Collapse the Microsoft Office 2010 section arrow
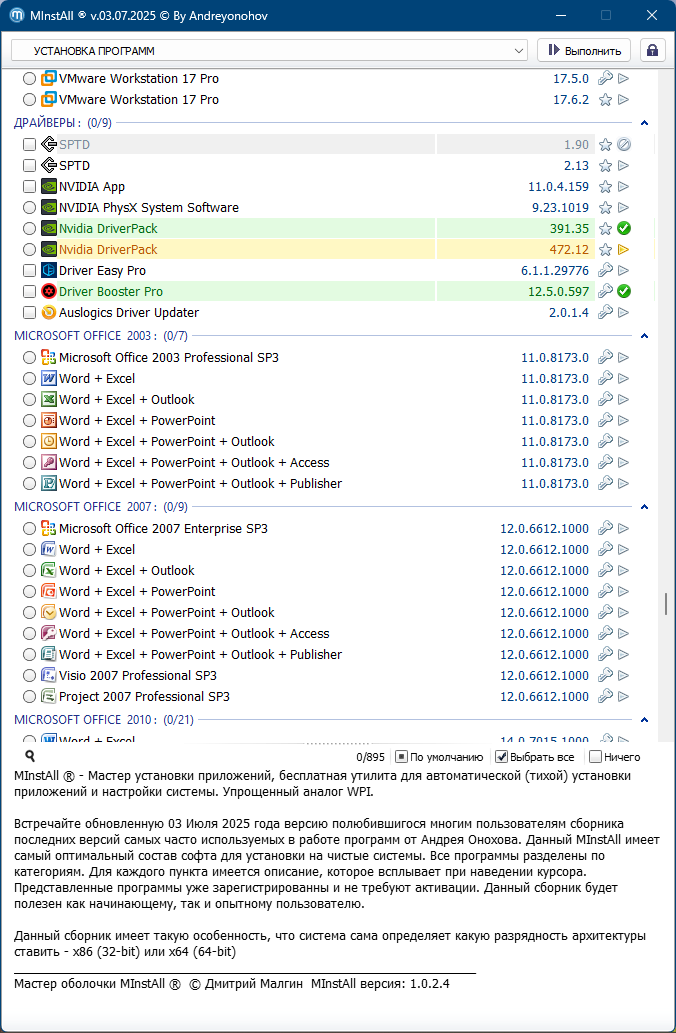The image size is (676, 1033). coord(644,719)
